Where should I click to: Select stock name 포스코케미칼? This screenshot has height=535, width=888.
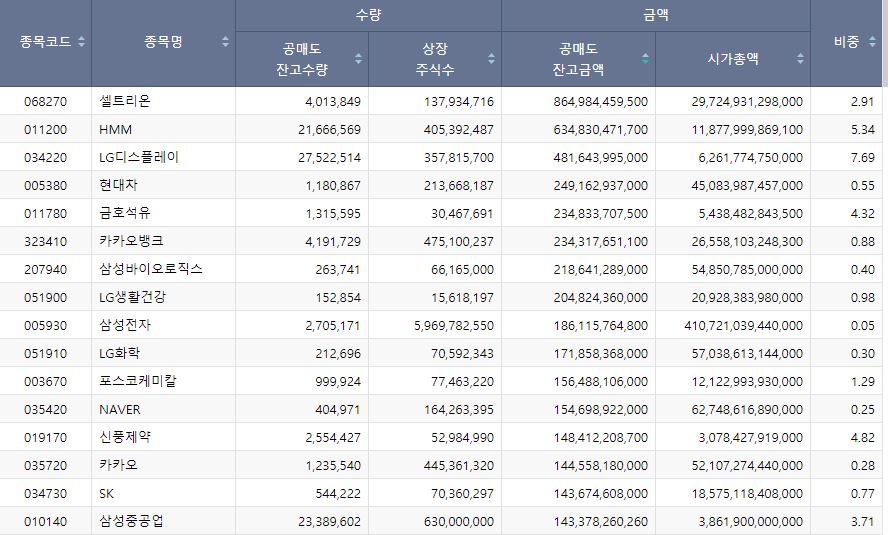pyautogui.click(x=138, y=381)
